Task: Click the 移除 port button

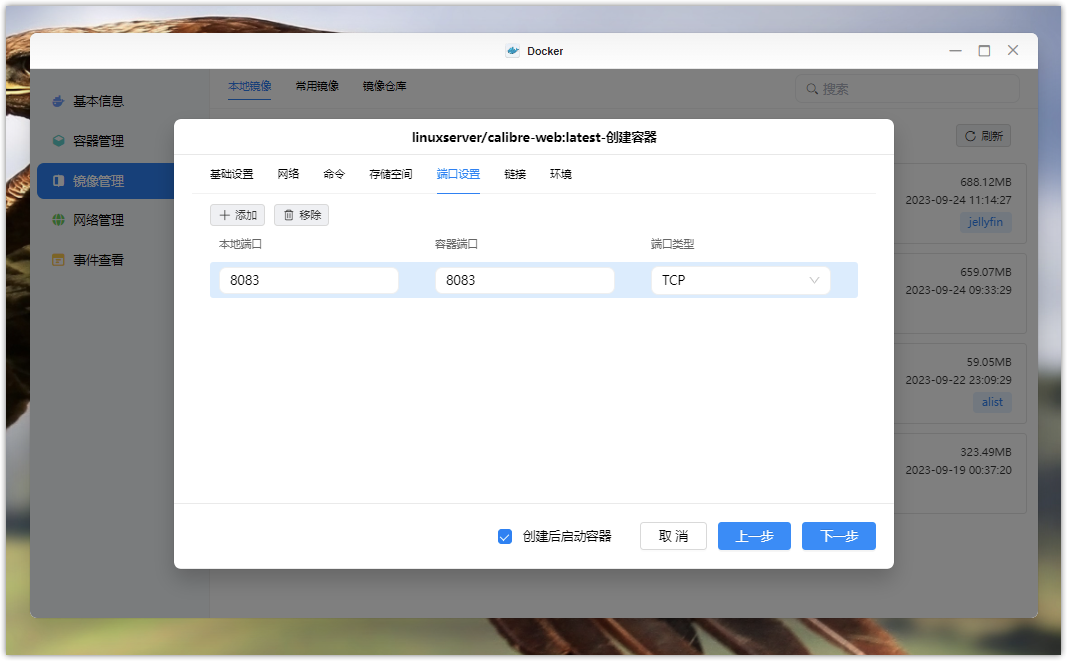Action: point(301,215)
